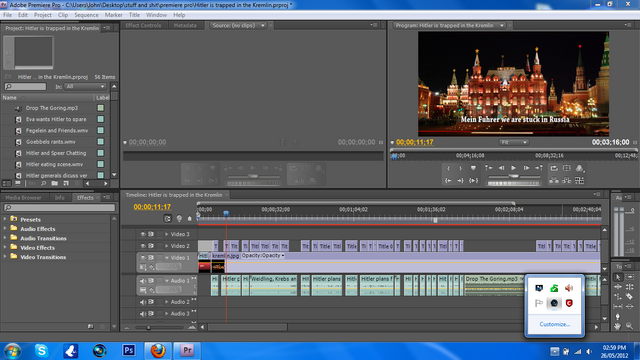The height and width of the screenshot is (360, 640).
Task: Set Out point in Program monitor
Action: click(460, 168)
